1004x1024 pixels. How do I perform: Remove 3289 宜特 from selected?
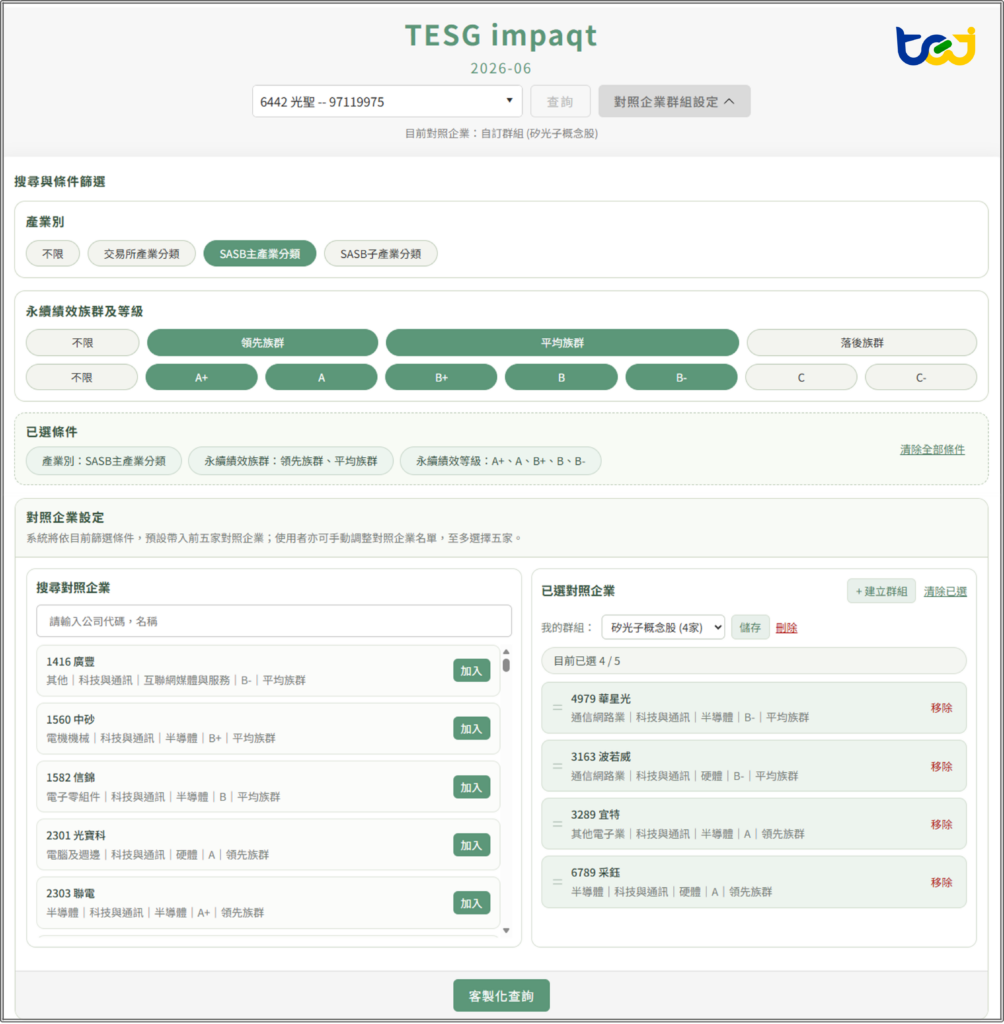941,824
